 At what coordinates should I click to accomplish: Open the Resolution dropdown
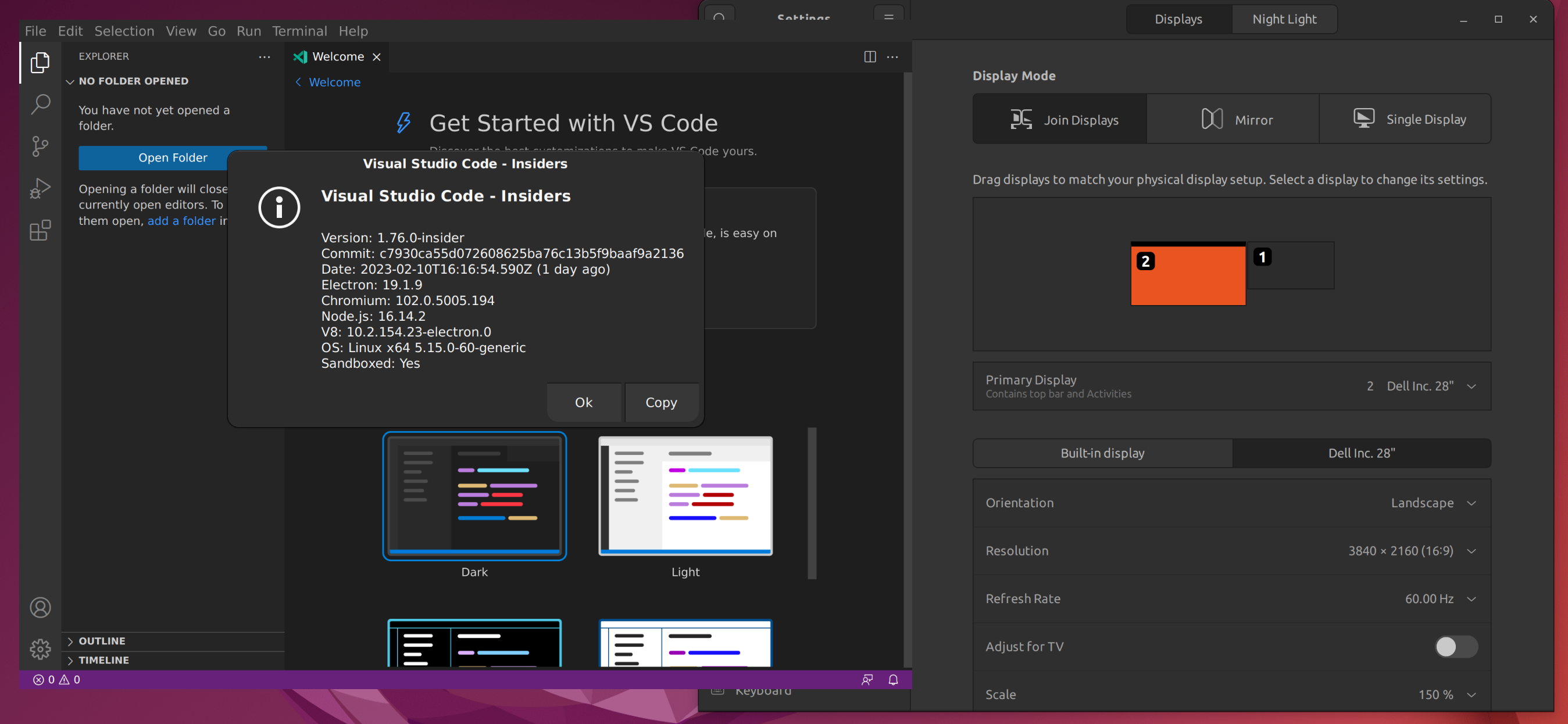pyautogui.click(x=1473, y=551)
